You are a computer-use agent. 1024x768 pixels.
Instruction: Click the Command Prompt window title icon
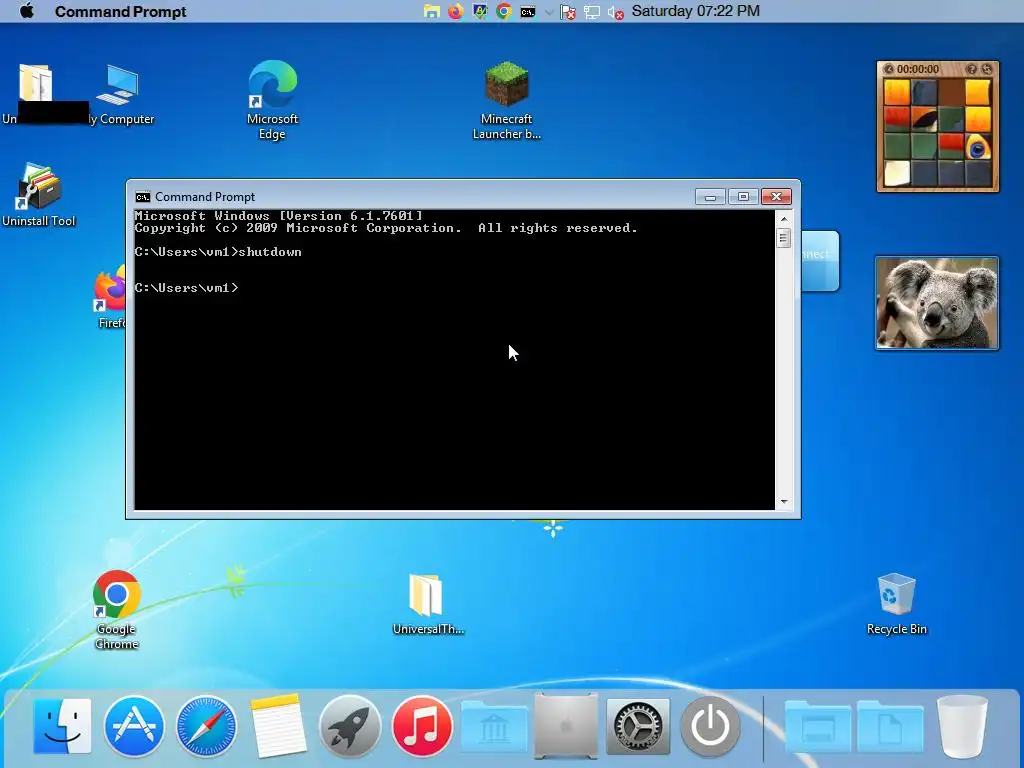pos(142,197)
